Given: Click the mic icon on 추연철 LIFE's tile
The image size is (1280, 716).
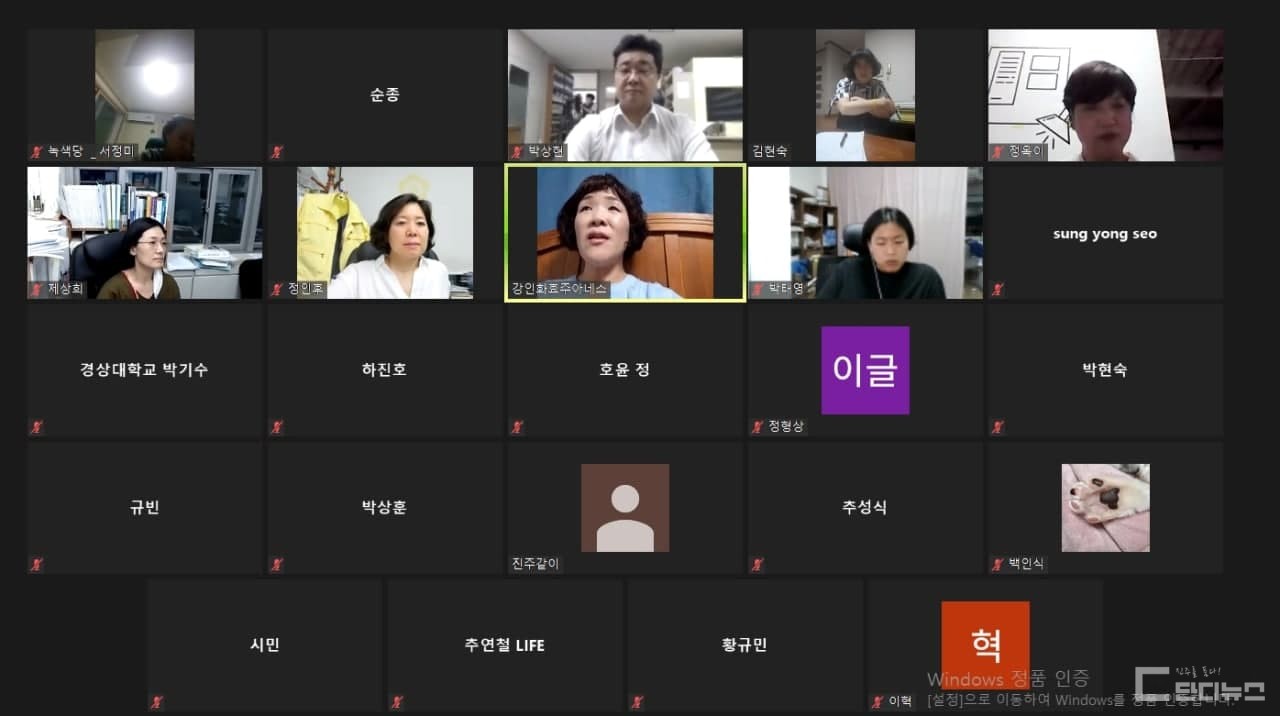Looking at the screenshot, I should 395,702.
